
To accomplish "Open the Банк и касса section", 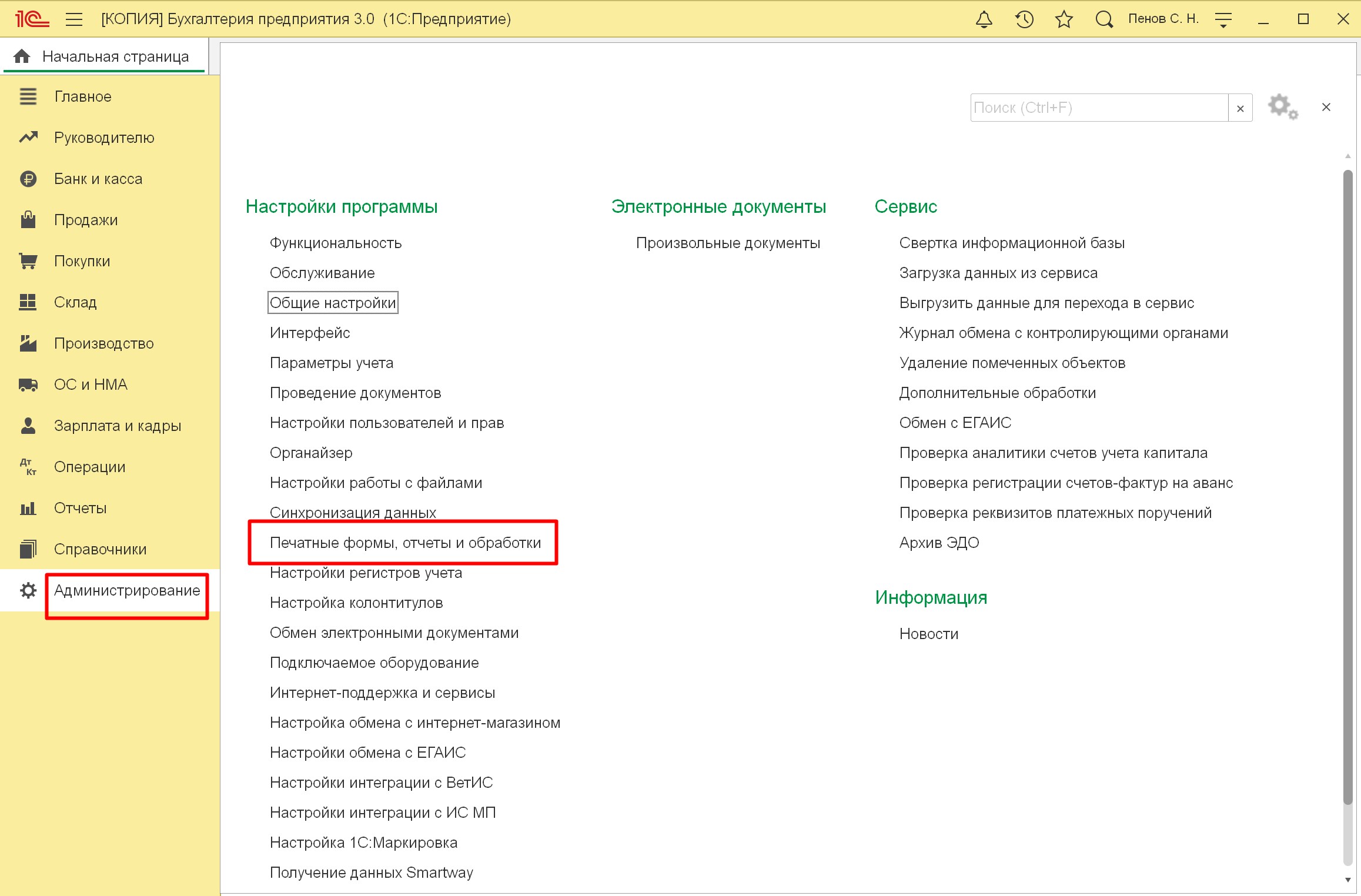I will (98, 179).
